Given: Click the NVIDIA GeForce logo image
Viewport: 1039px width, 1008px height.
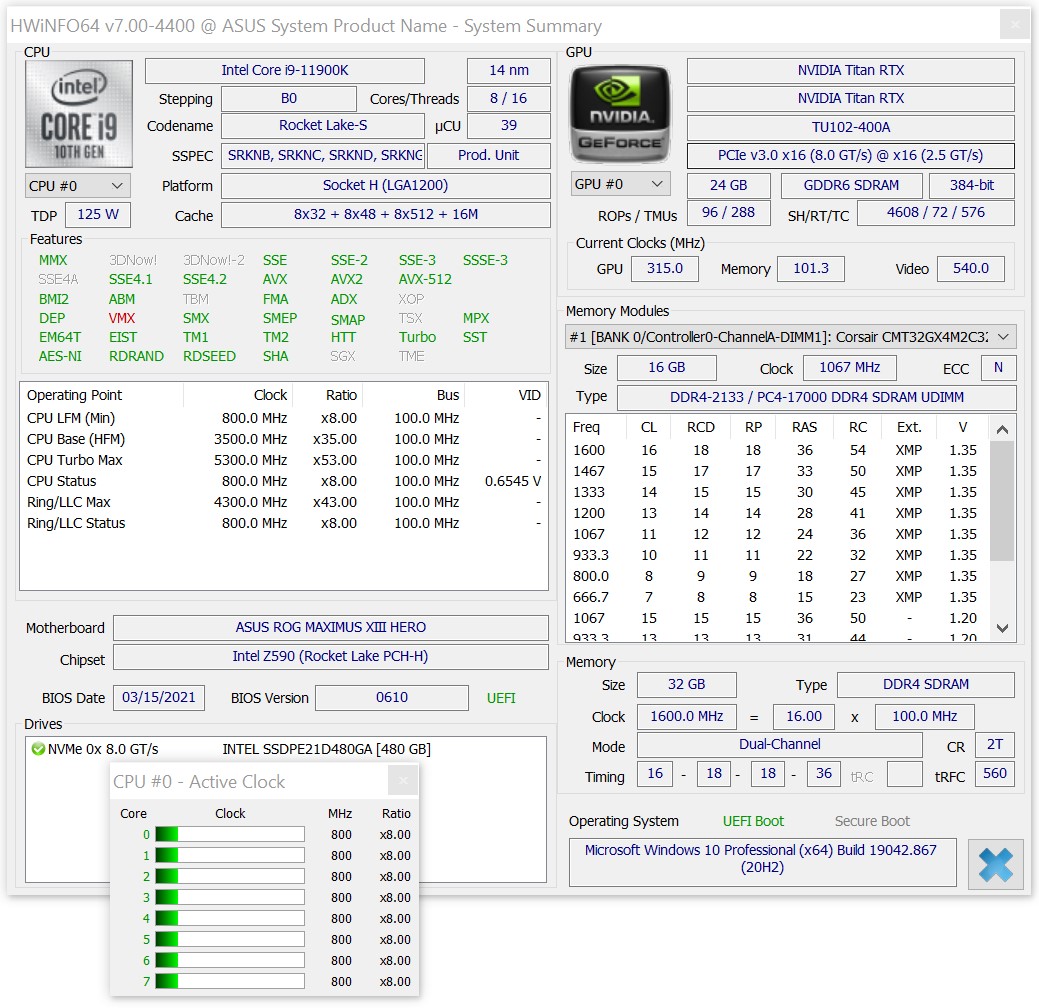Looking at the screenshot, I should point(620,114).
